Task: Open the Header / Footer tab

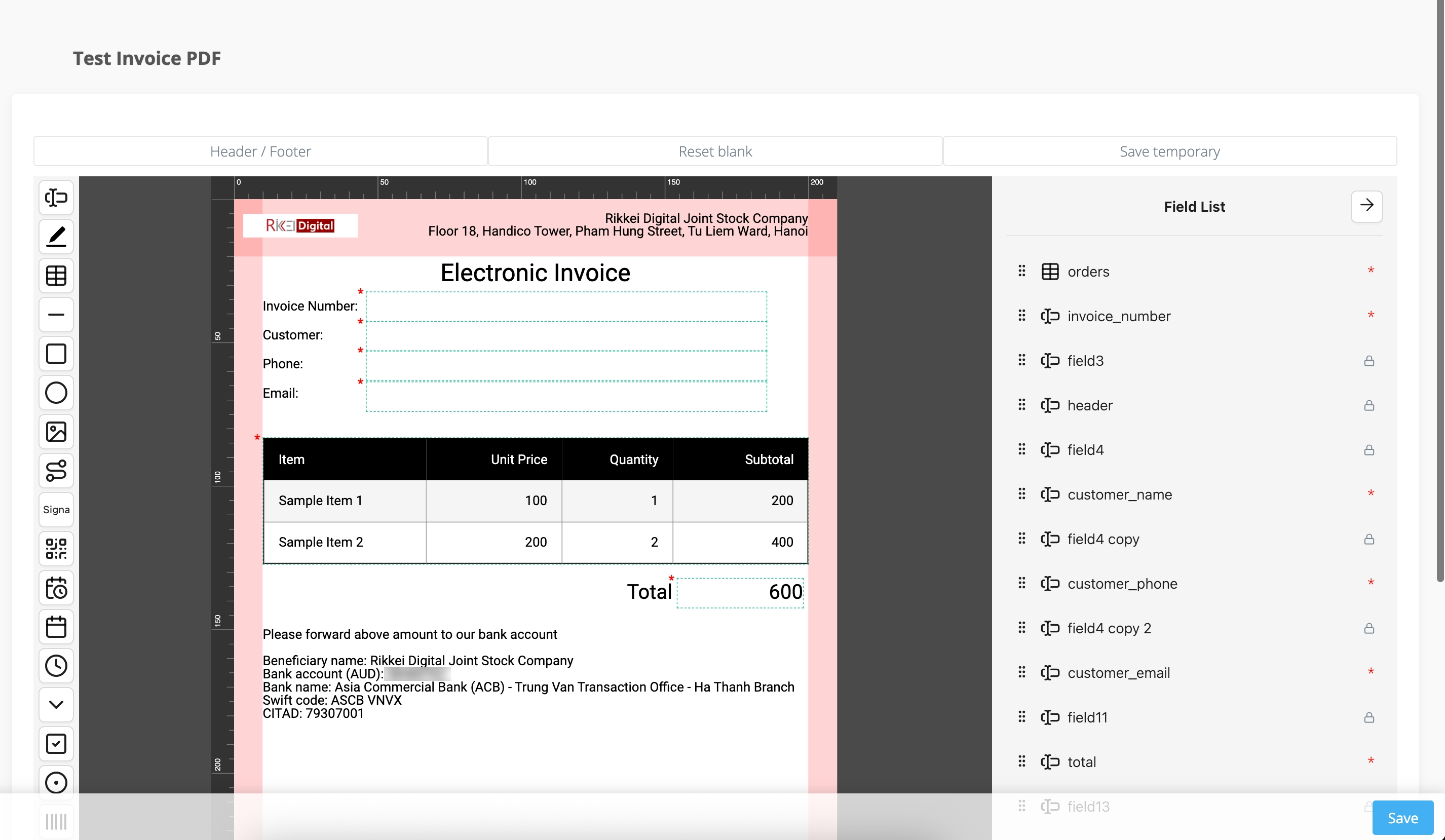Action: [260, 151]
